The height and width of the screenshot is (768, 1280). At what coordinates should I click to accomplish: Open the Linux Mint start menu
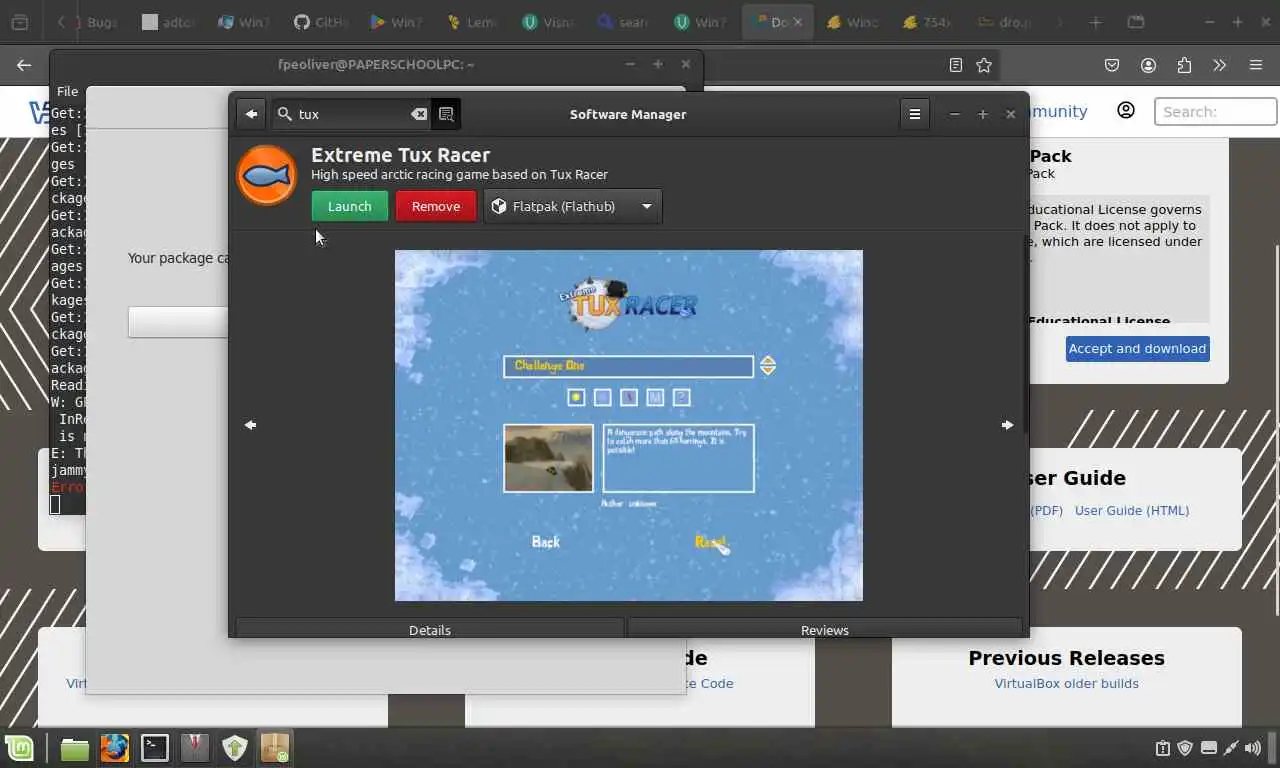click(19, 748)
